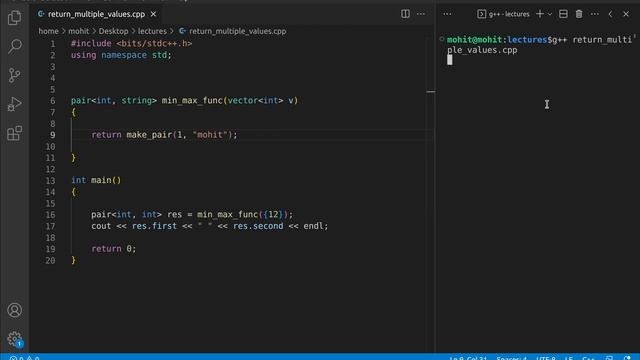Click the minimap slider marker in editor
Viewport: 640px width, 360px height.
[431, 92]
